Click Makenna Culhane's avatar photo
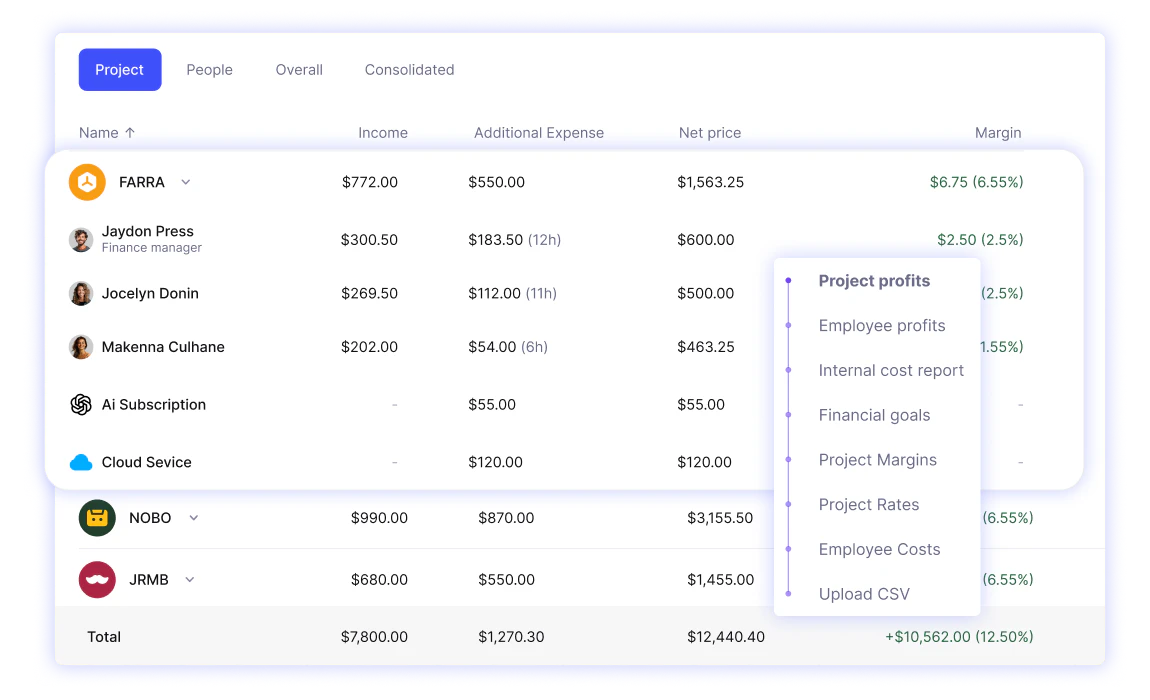The image size is (1150, 700). [x=81, y=347]
